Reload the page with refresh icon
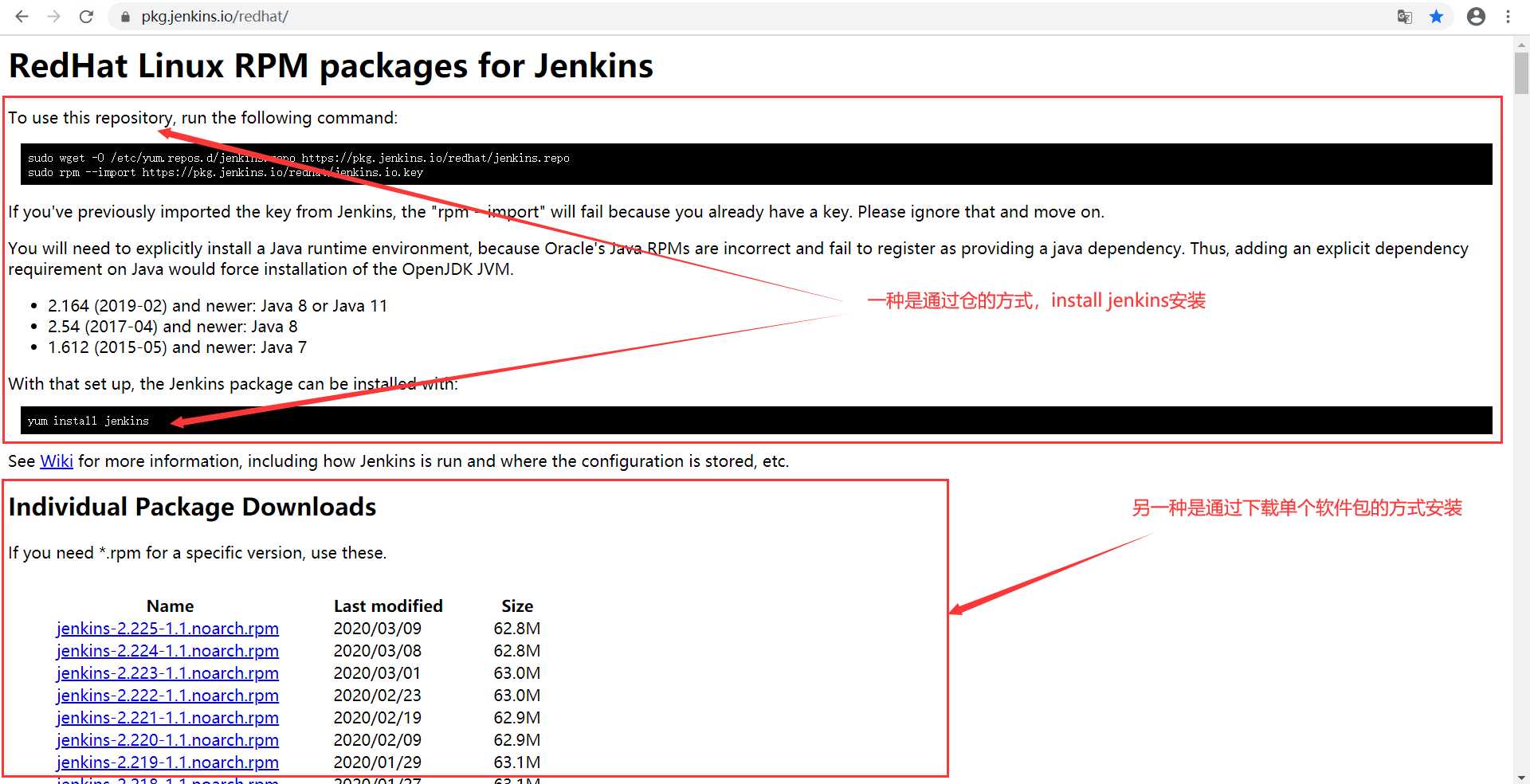Viewport: 1530px width, 784px height. point(86,16)
